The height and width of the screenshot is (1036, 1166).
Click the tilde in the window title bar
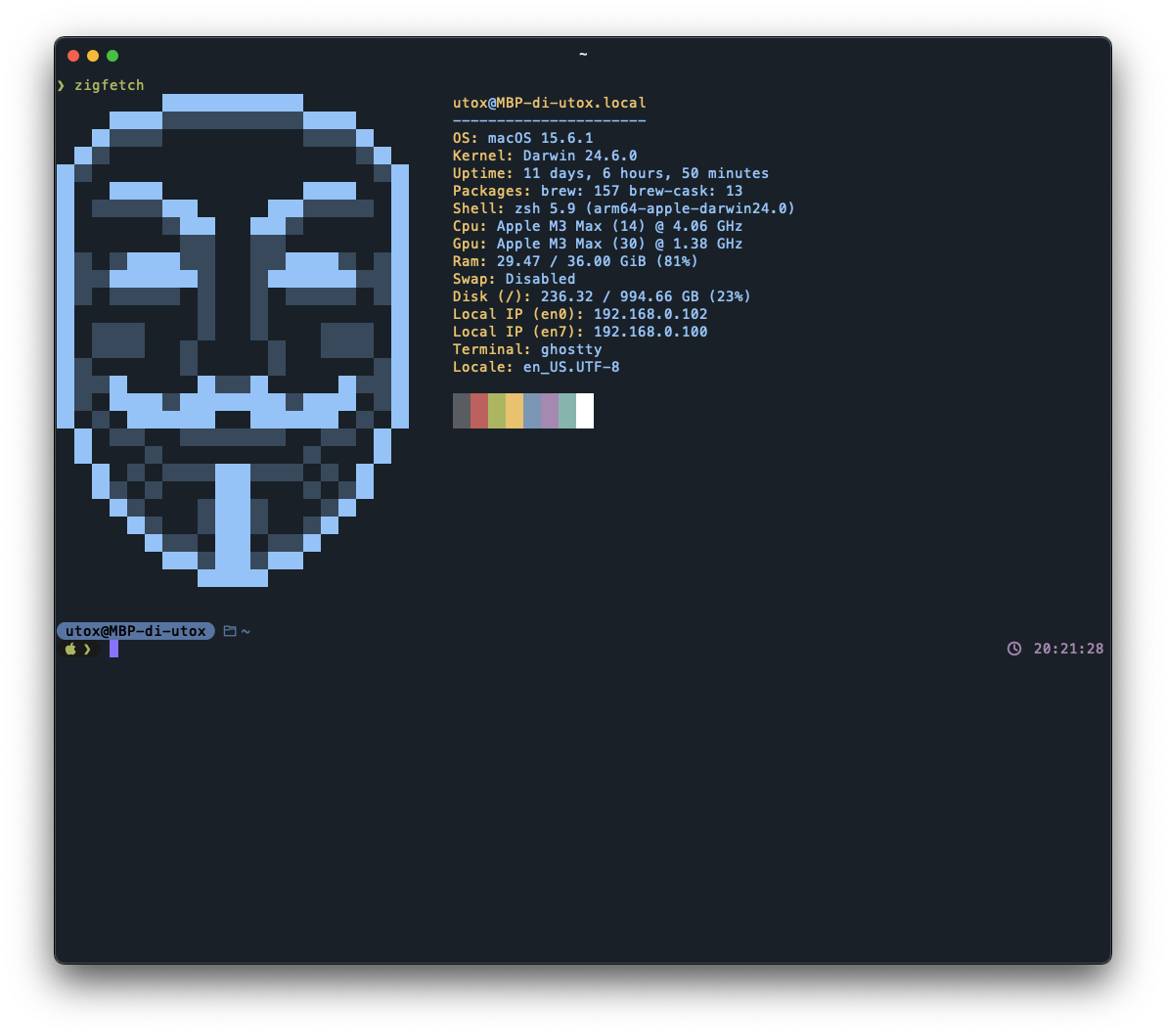point(583,55)
